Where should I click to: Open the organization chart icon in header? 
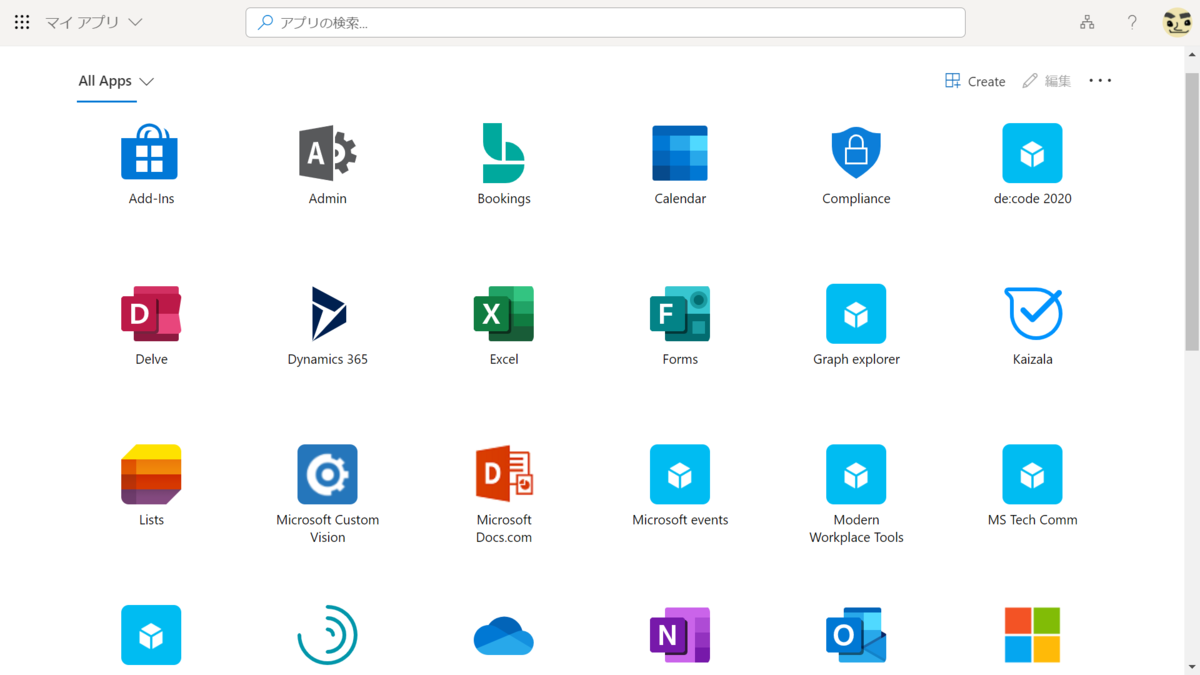(x=1087, y=22)
